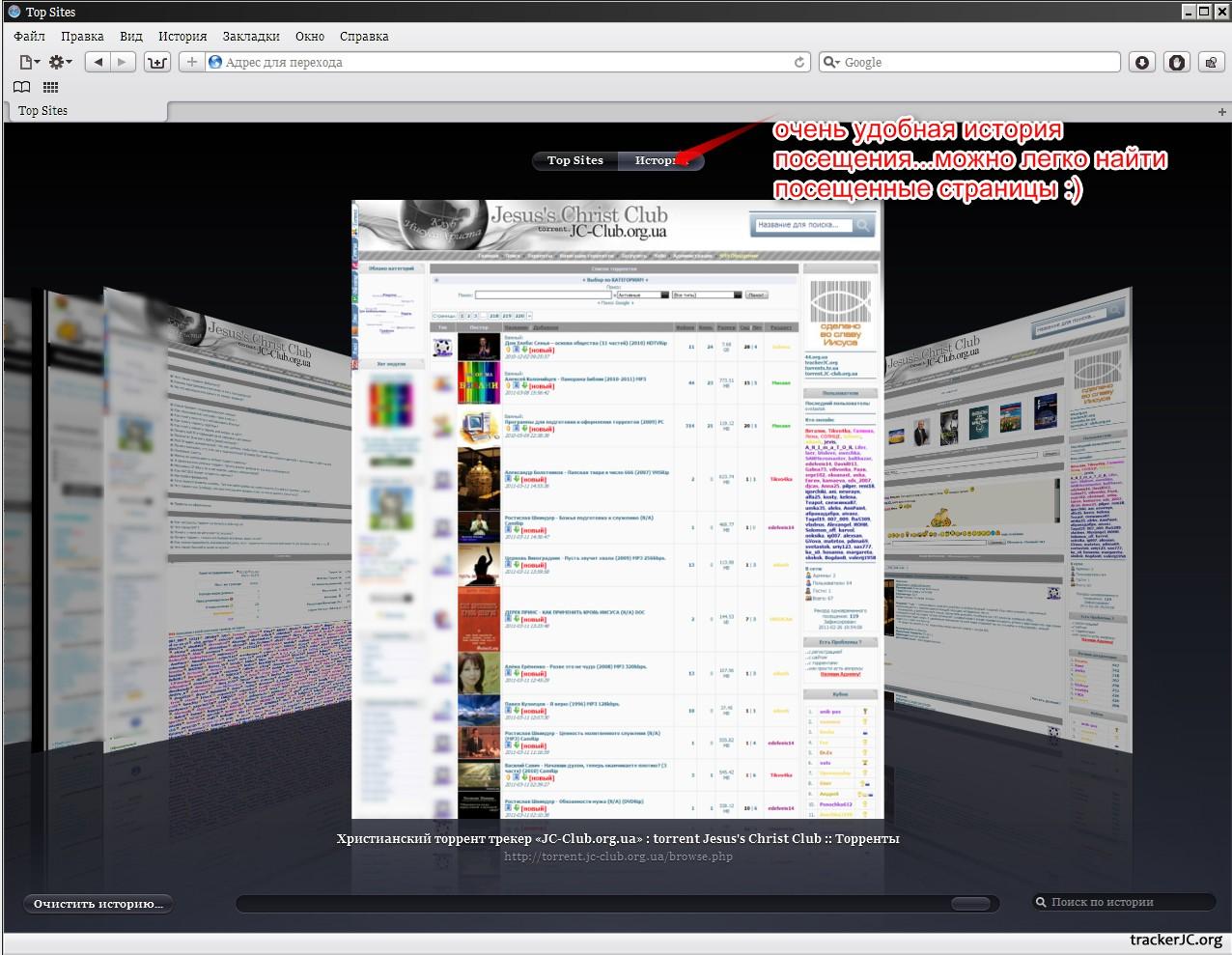Reload the page using the refresh icon
Screen dimensions: 1232x955
799,62
